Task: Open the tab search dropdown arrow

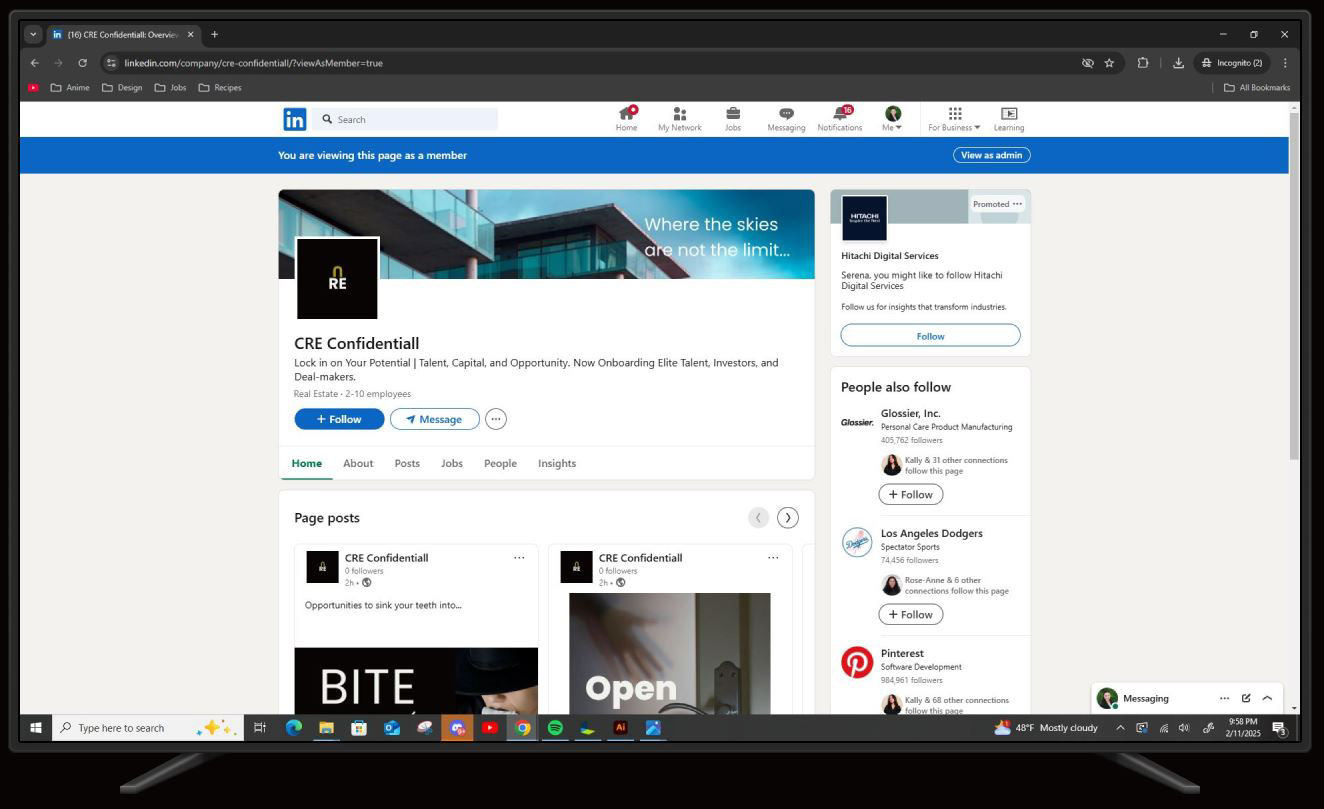Action: coord(34,34)
